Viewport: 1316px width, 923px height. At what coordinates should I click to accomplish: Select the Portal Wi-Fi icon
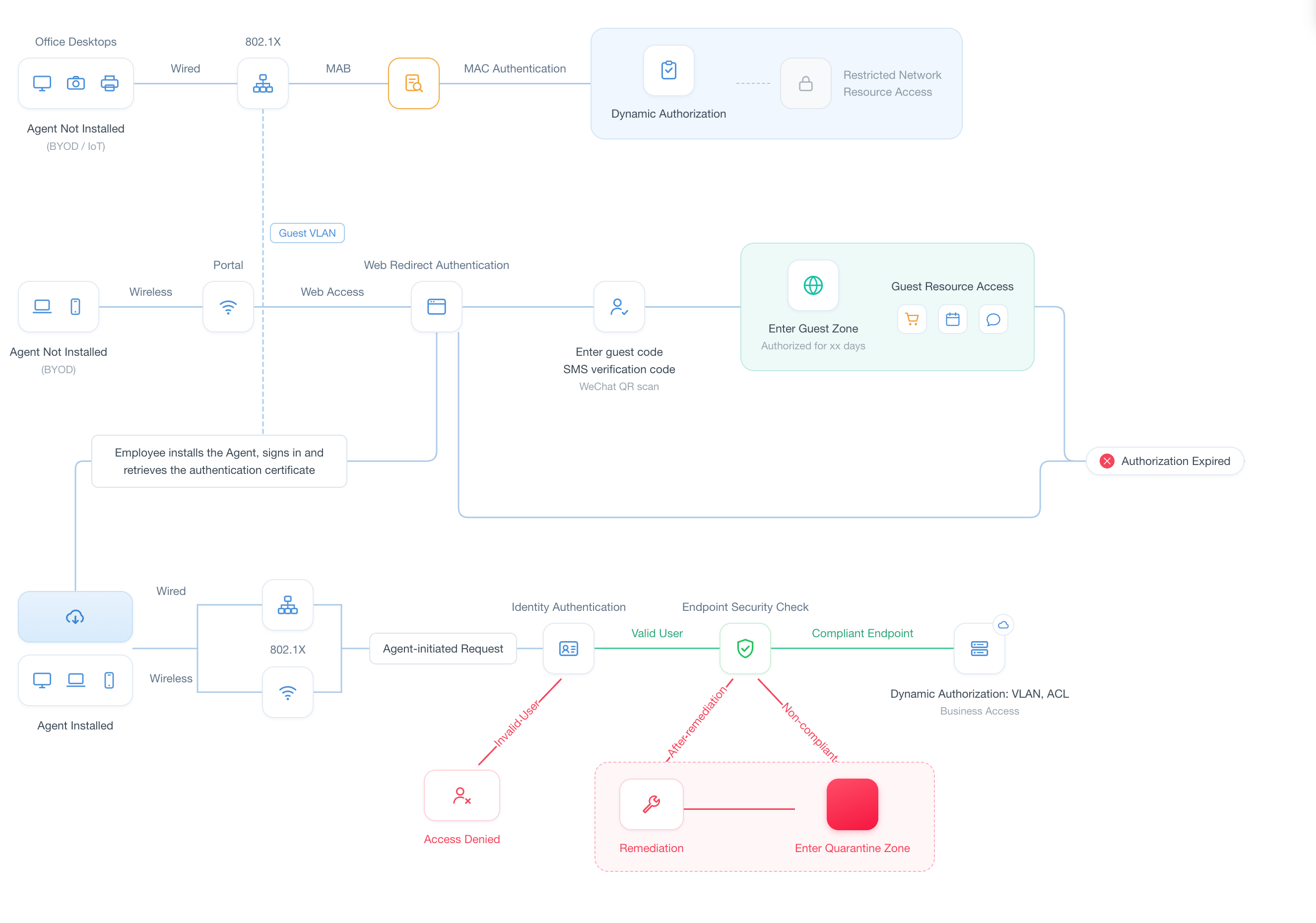(228, 307)
